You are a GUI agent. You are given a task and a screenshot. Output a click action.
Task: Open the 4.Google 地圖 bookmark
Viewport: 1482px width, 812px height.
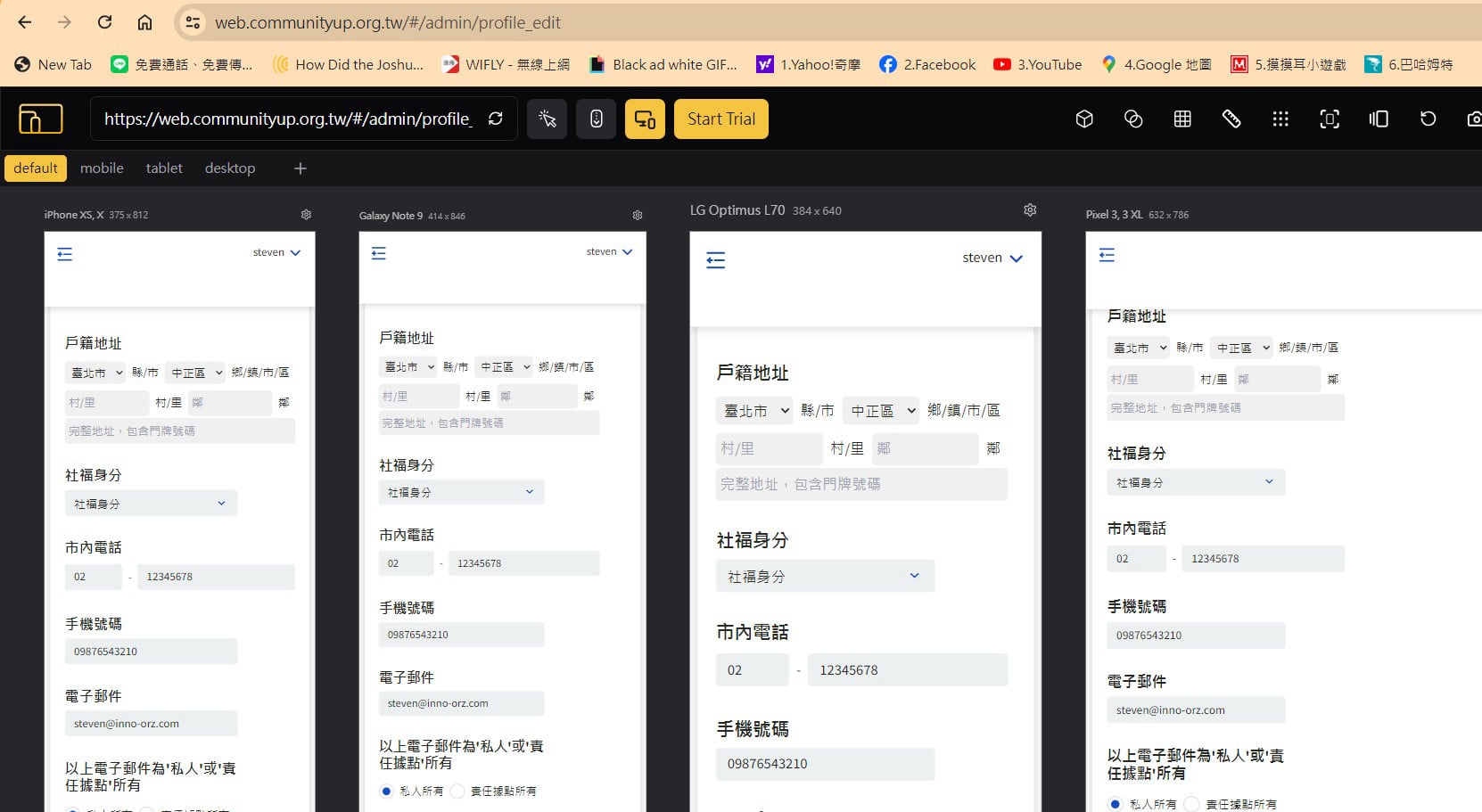[x=1157, y=64]
